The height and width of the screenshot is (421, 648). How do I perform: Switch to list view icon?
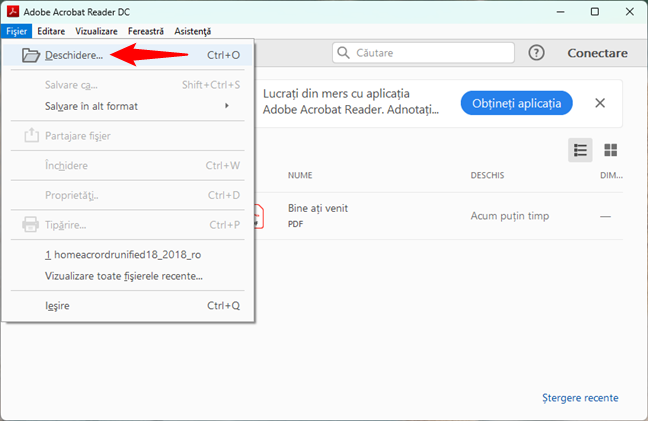coord(580,150)
